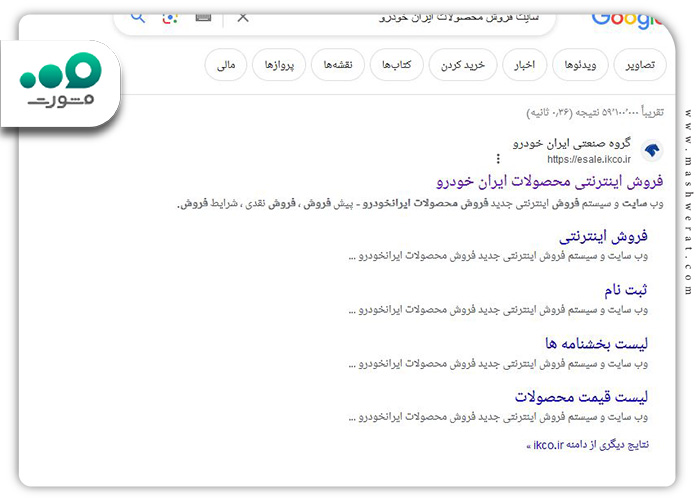Open Google Lens image search icon

[x=170, y=18]
